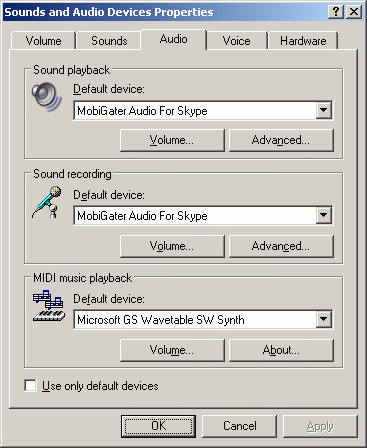Open the Hardware tab
Viewport: 367px width, 448px height.
(x=303, y=41)
